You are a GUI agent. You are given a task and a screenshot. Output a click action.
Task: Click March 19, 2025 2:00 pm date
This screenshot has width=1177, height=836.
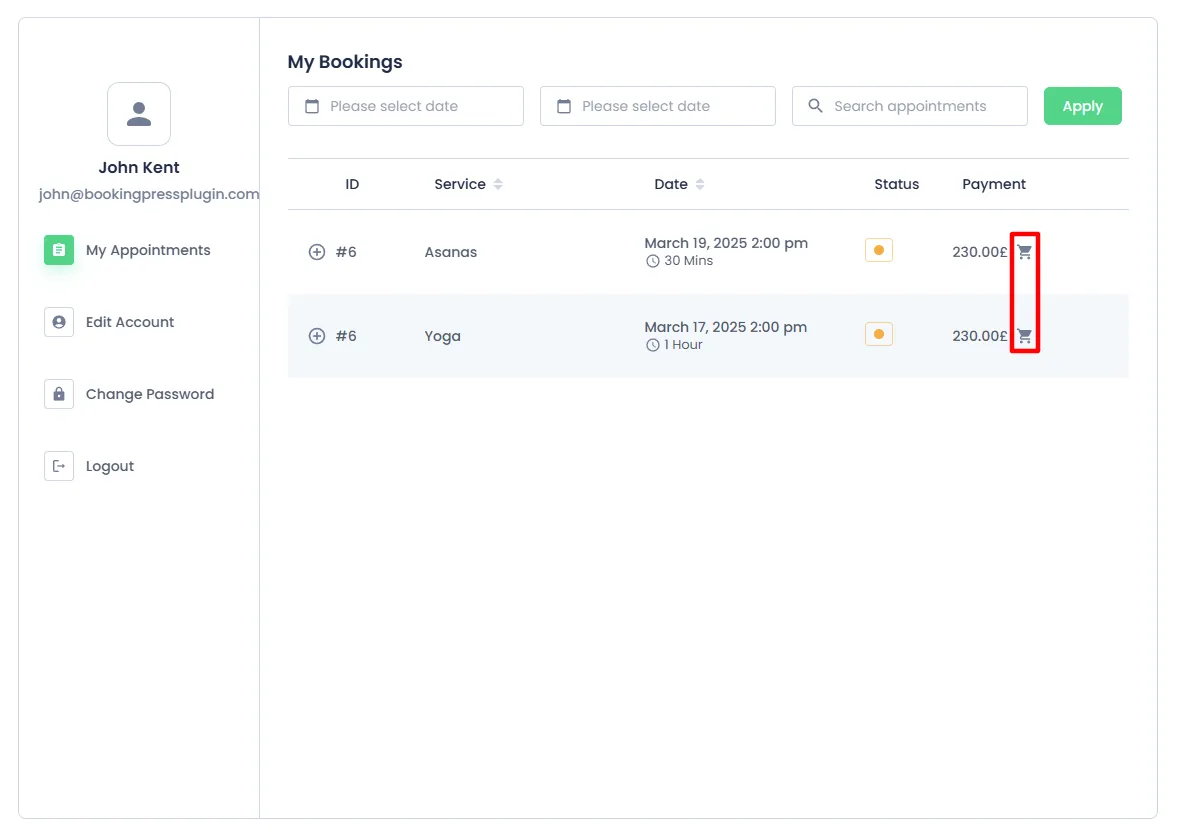[x=726, y=243]
